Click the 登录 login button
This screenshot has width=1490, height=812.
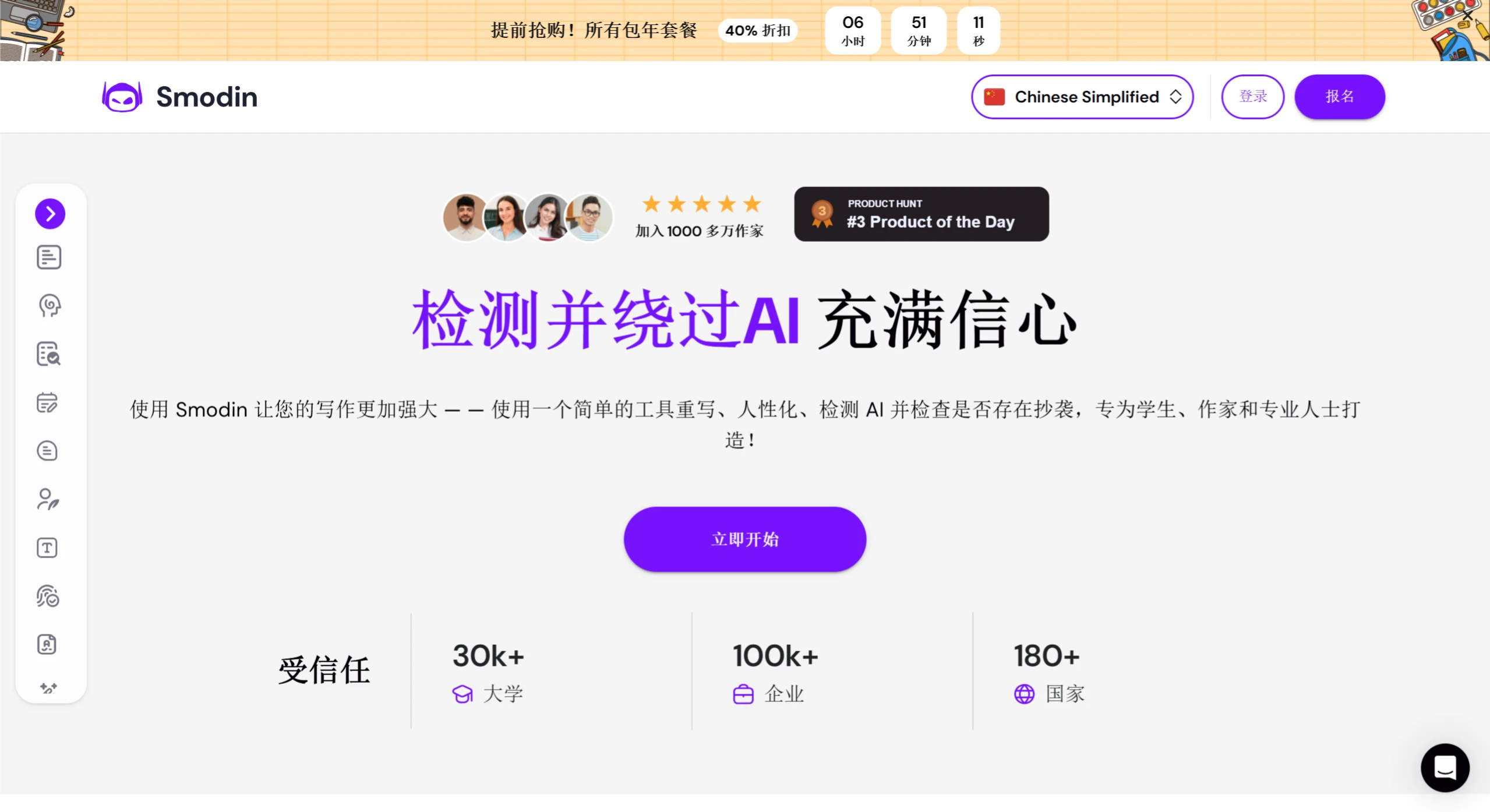click(x=1253, y=97)
